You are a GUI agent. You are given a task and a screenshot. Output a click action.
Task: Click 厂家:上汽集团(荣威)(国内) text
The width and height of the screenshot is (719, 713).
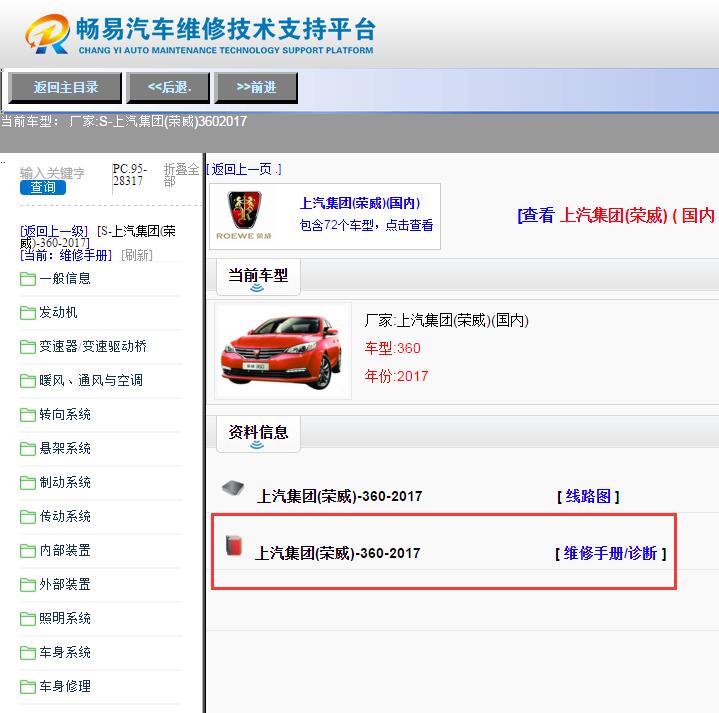click(x=447, y=320)
